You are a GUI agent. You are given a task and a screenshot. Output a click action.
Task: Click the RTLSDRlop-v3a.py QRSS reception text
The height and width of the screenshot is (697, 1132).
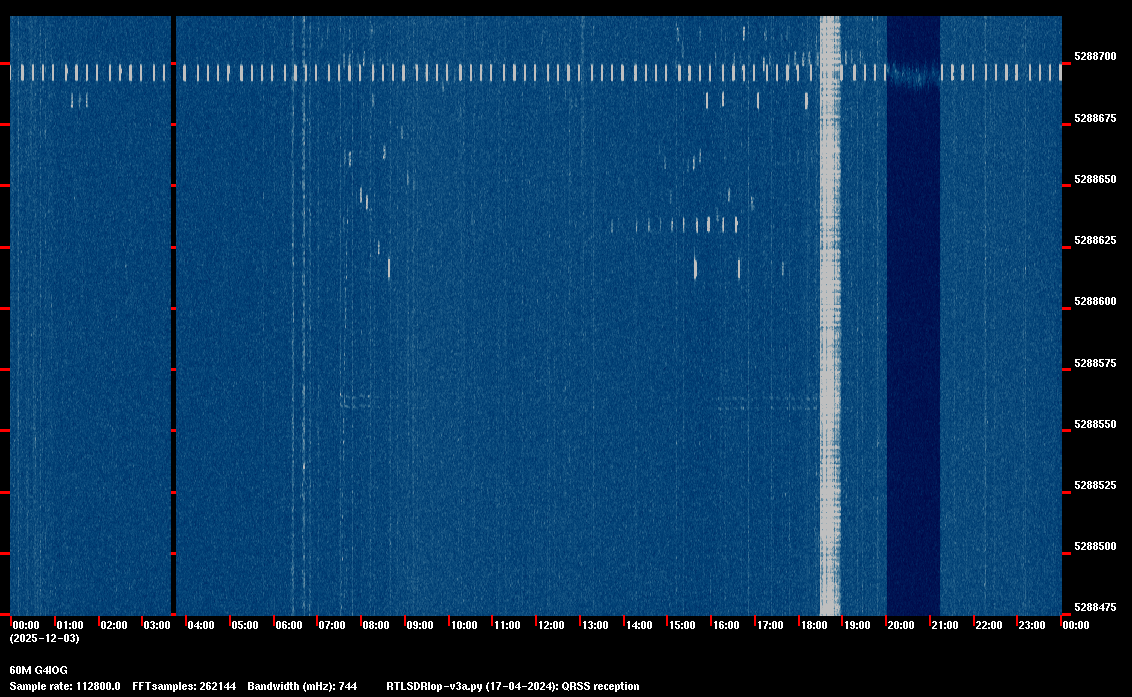[x=513, y=686]
